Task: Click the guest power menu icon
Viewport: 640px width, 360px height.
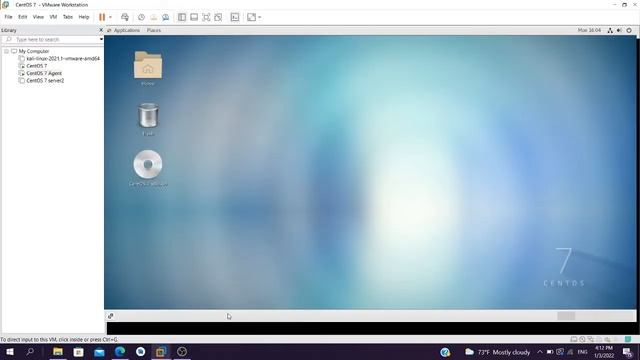Action: click(629, 31)
